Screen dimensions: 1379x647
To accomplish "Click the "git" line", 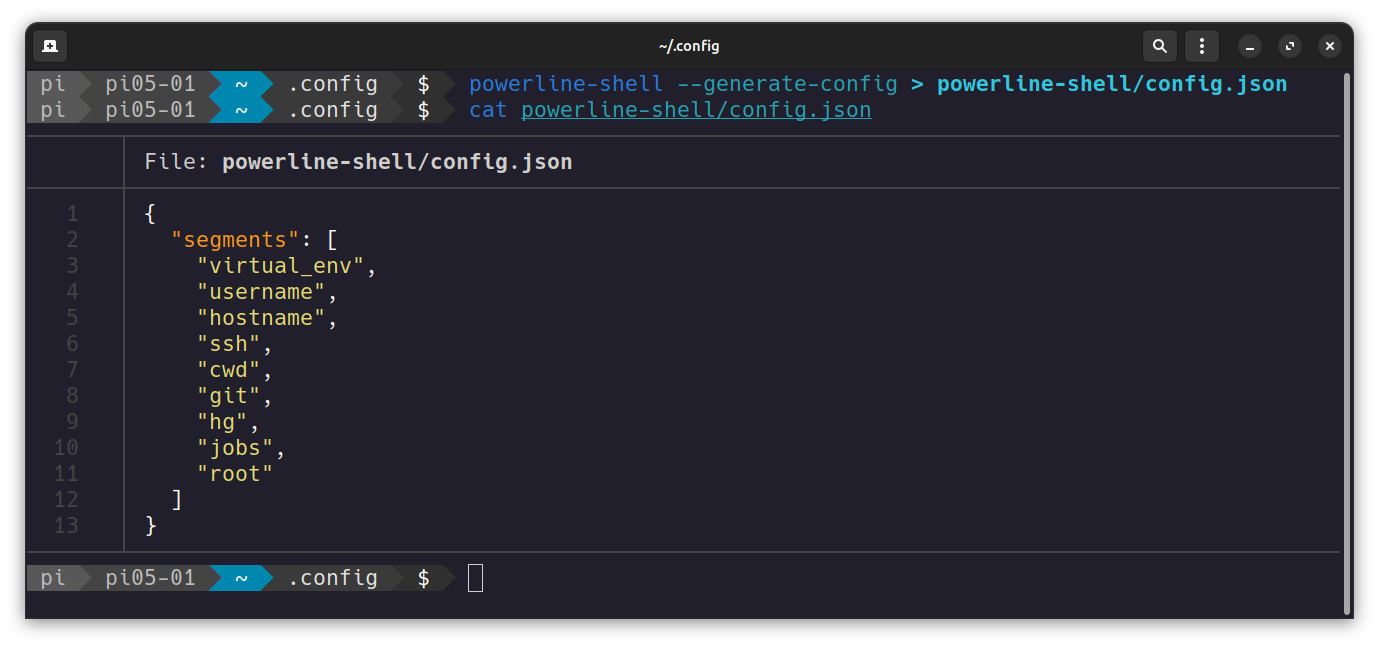I will coord(235,396).
